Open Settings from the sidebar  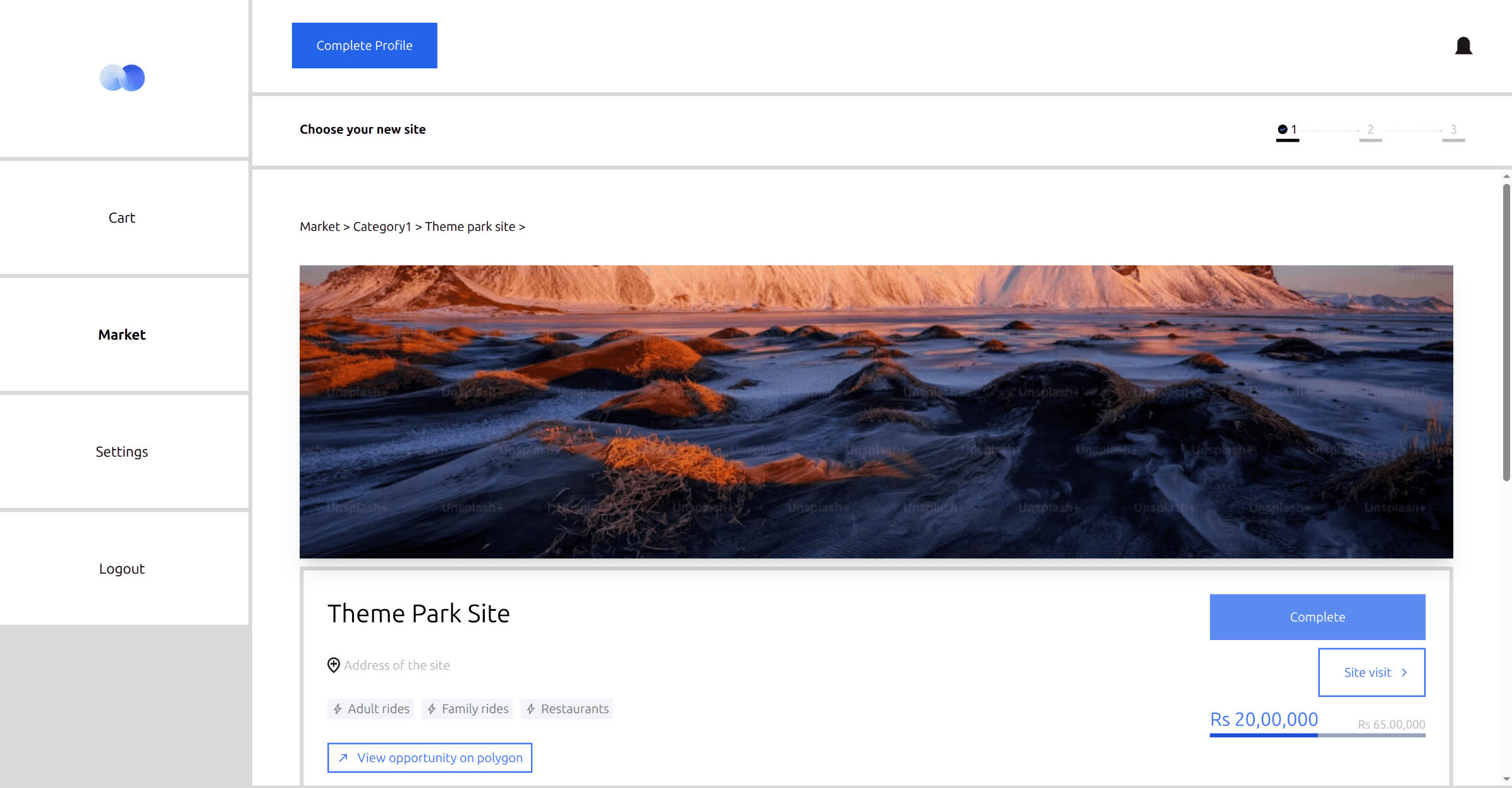(x=121, y=452)
